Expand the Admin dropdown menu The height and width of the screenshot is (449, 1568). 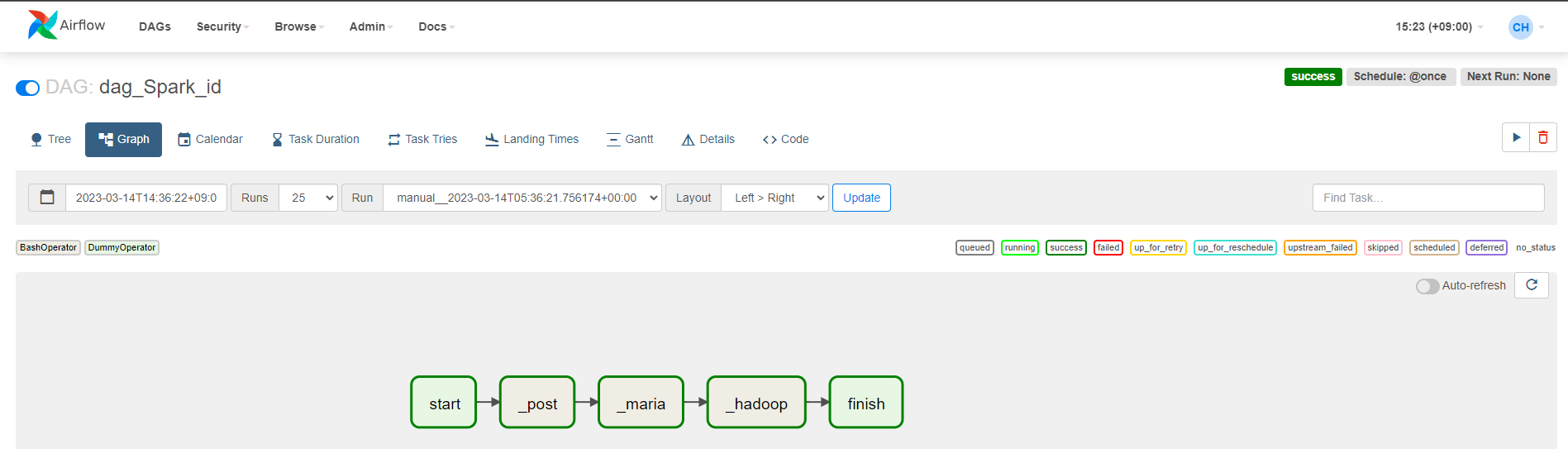[370, 26]
